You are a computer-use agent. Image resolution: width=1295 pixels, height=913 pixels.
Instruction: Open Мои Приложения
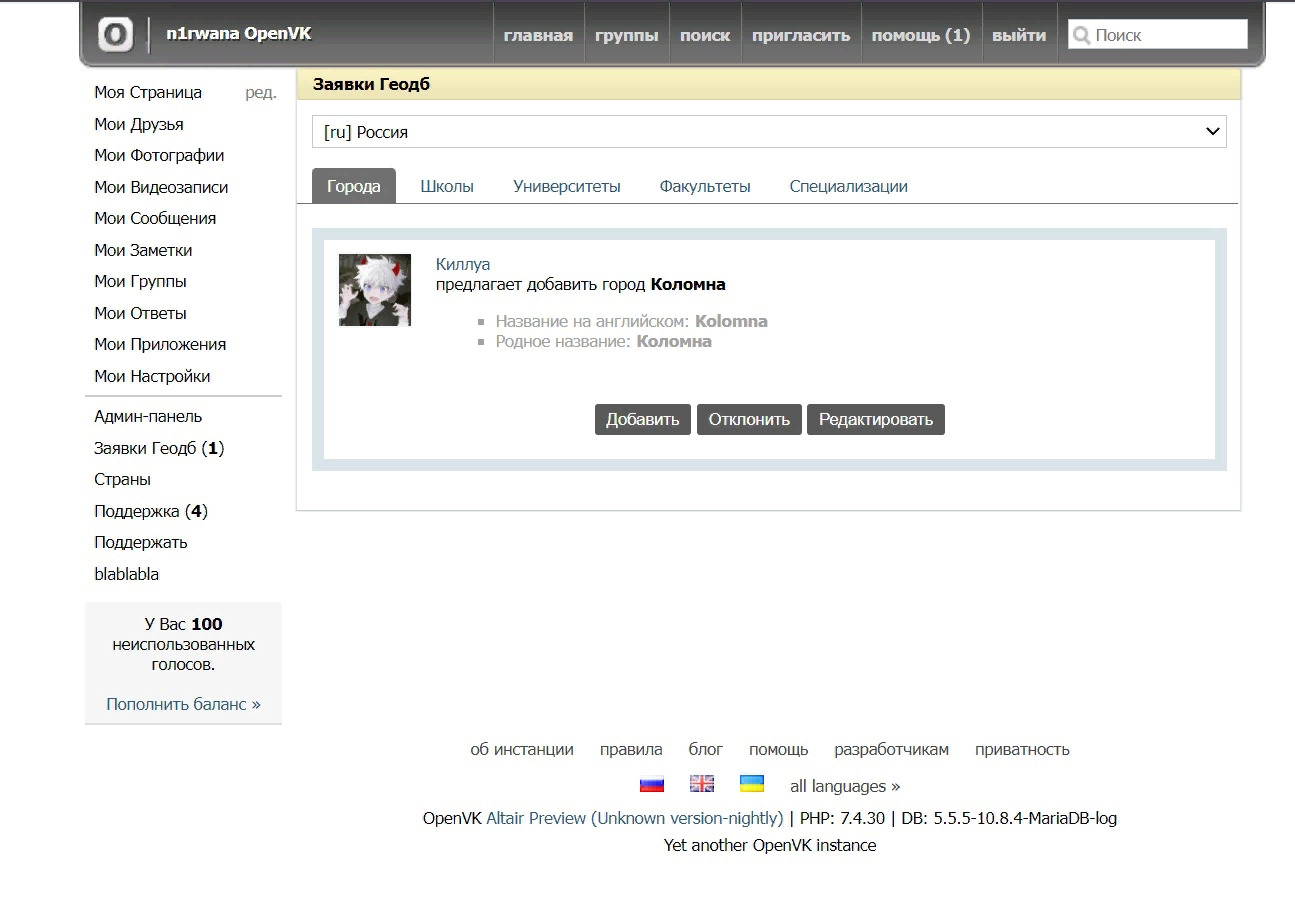coord(160,344)
